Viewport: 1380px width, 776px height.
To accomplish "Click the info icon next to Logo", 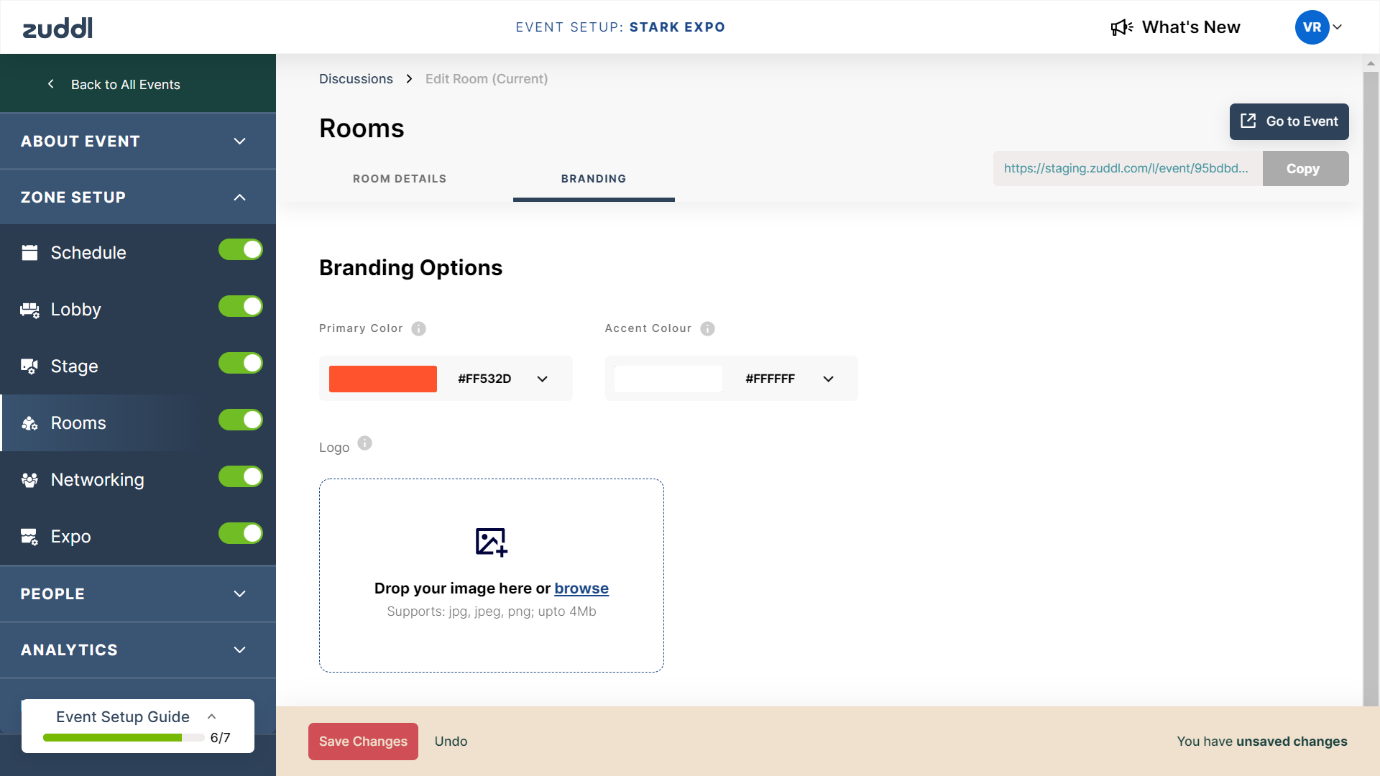I will click(x=365, y=444).
